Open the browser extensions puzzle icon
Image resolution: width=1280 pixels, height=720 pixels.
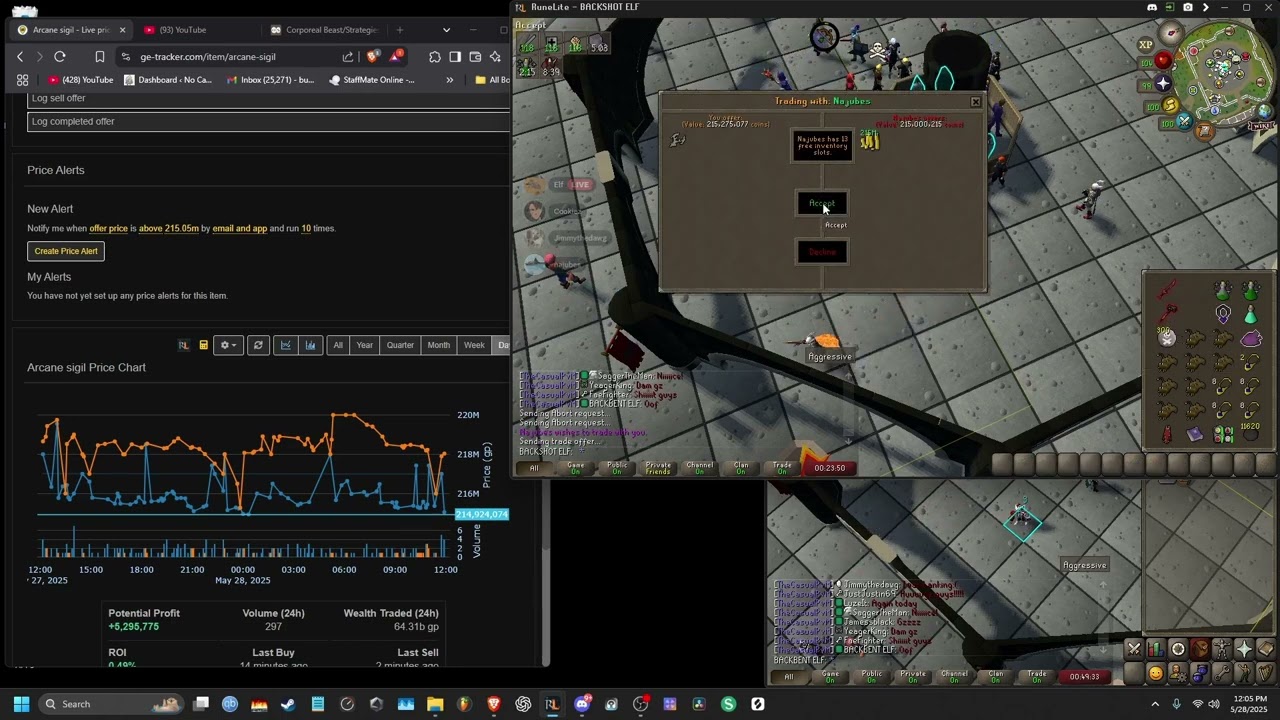coord(435,57)
